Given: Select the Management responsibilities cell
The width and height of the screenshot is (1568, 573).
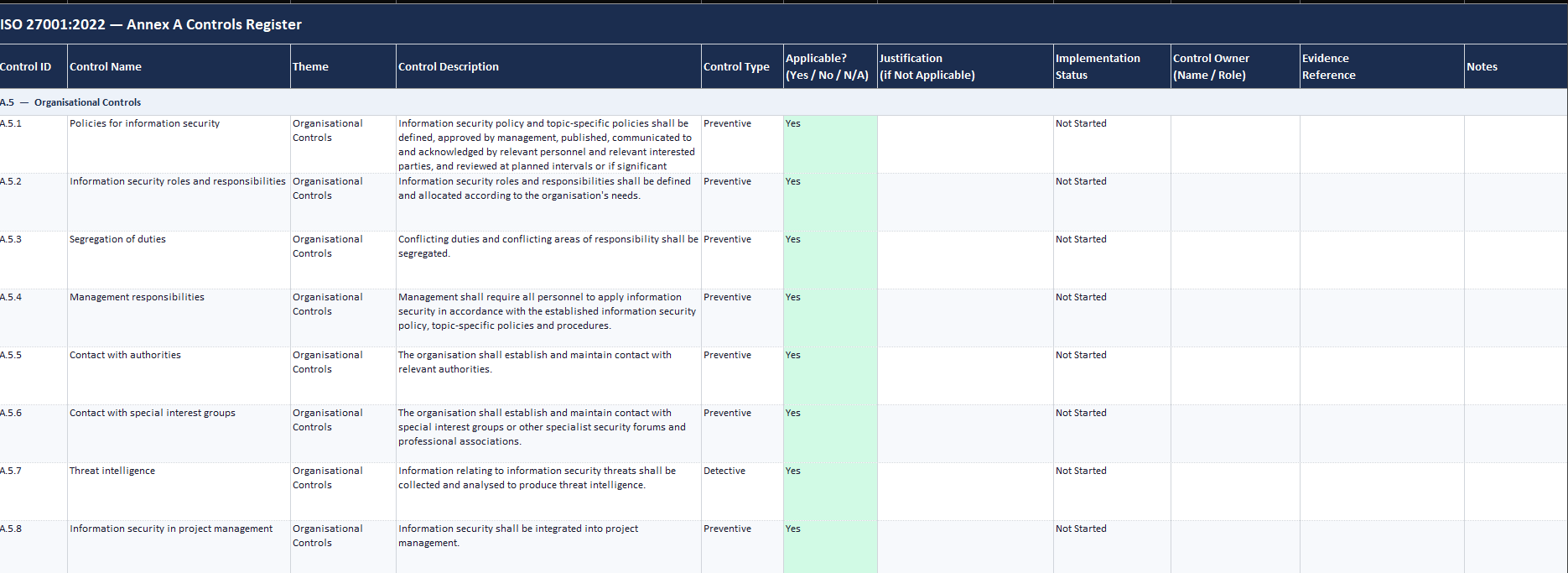Looking at the screenshot, I should coord(179,318).
